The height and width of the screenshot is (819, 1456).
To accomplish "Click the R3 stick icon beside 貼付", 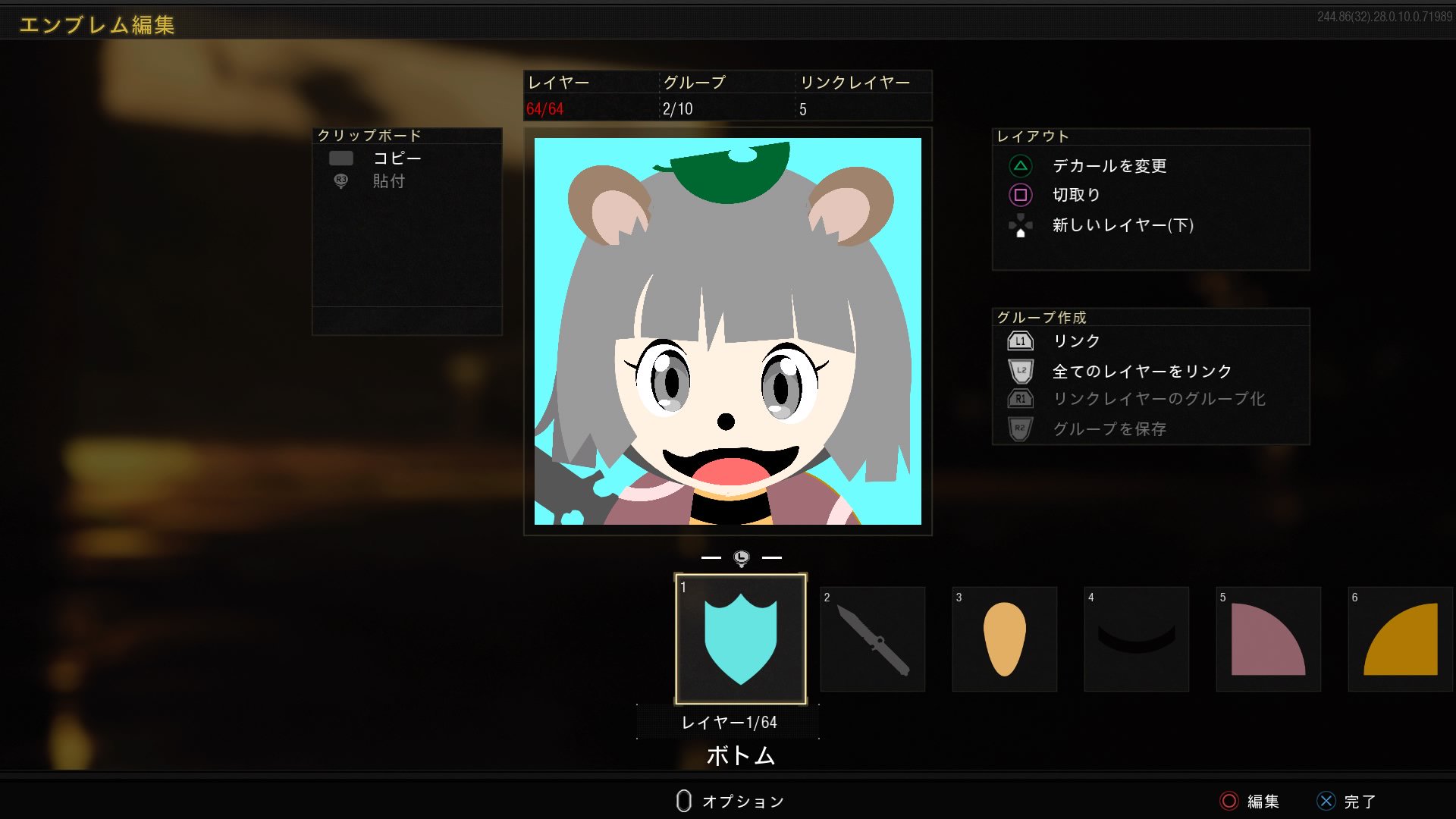I will click(x=340, y=180).
